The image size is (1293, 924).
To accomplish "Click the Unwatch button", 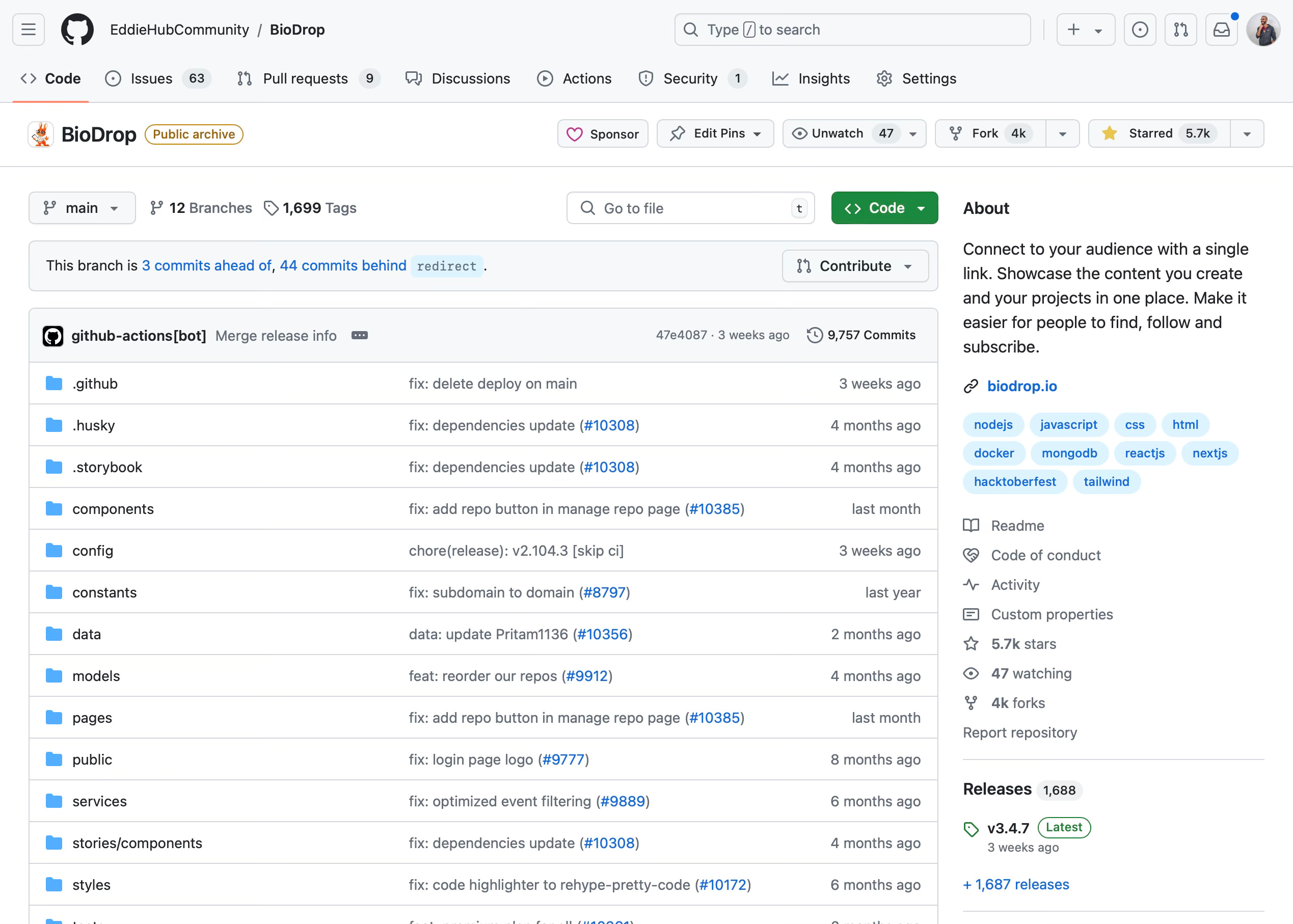I will (842, 133).
